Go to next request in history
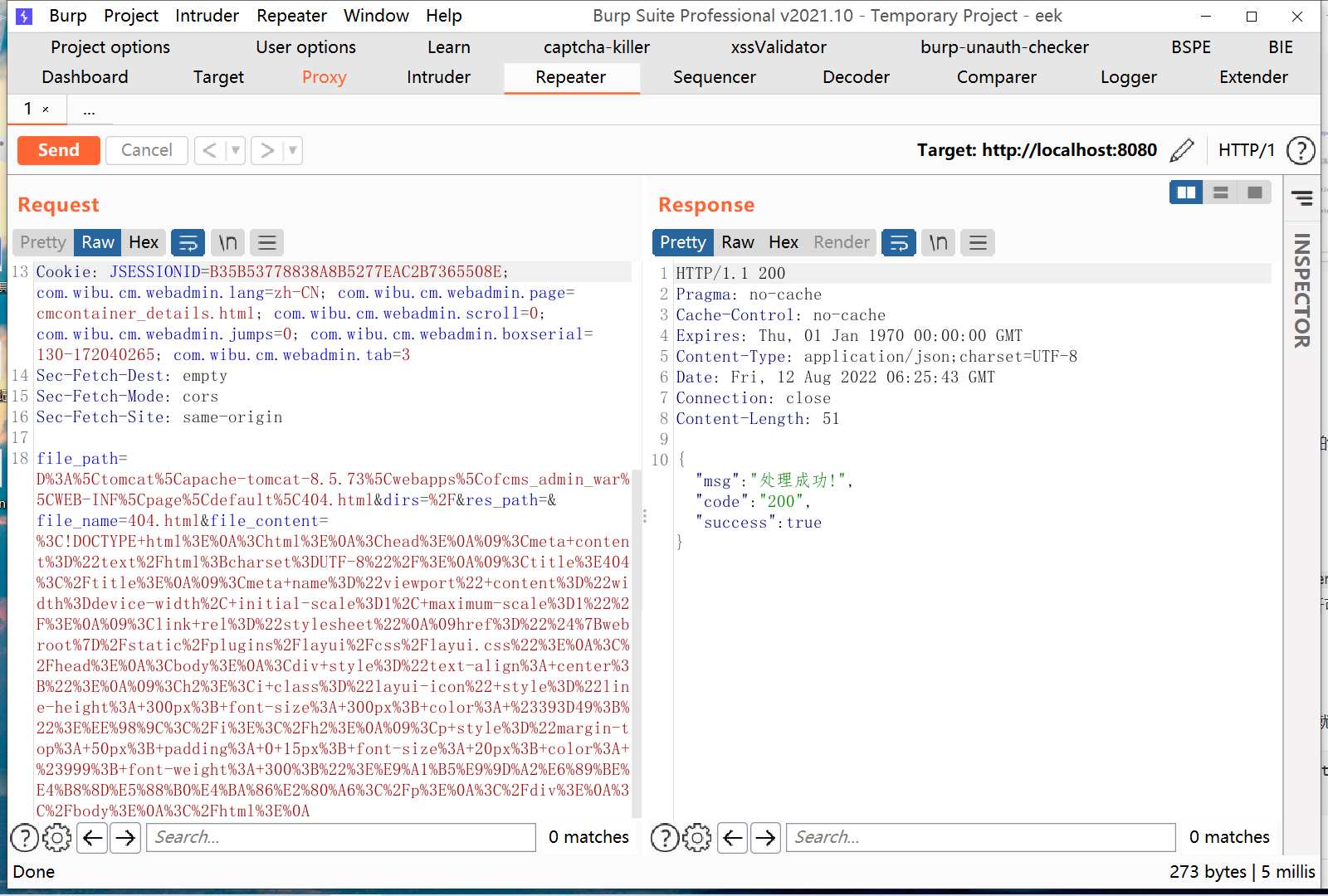 [x=266, y=150]
